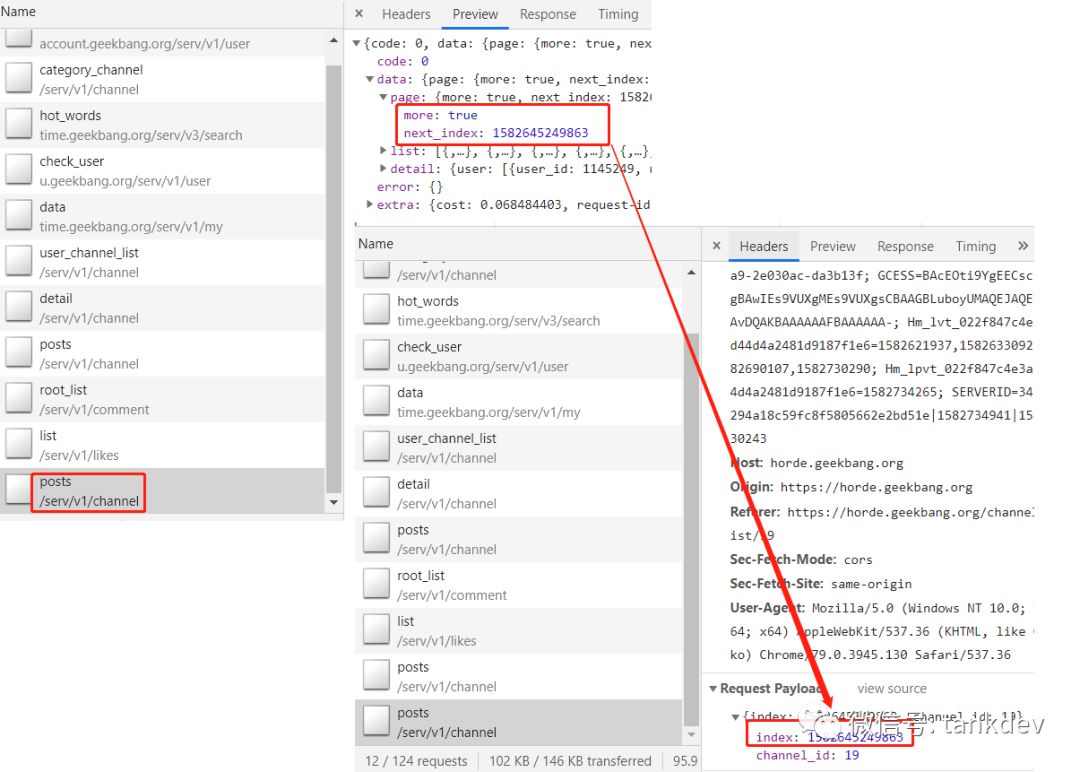This screenshot has height=772, width=1080.
Task: Close the lower details pane with the X
Action: click(716, 246)
